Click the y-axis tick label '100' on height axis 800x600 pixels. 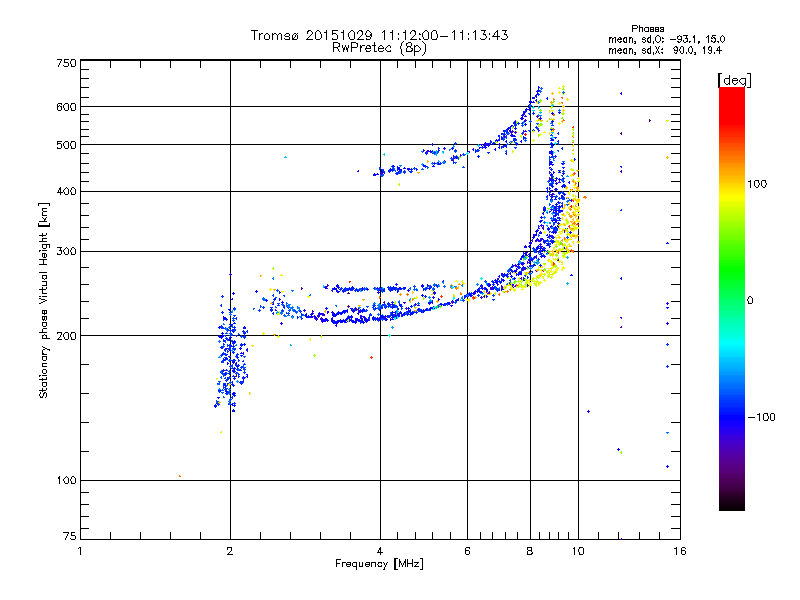[x=67, y=481]
